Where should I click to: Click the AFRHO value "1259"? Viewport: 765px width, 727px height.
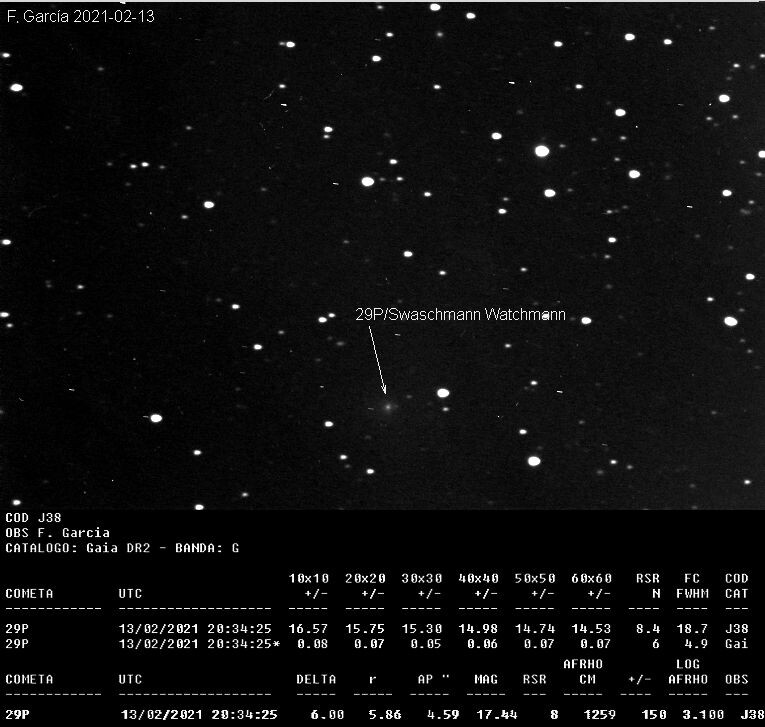click(600, 715)
